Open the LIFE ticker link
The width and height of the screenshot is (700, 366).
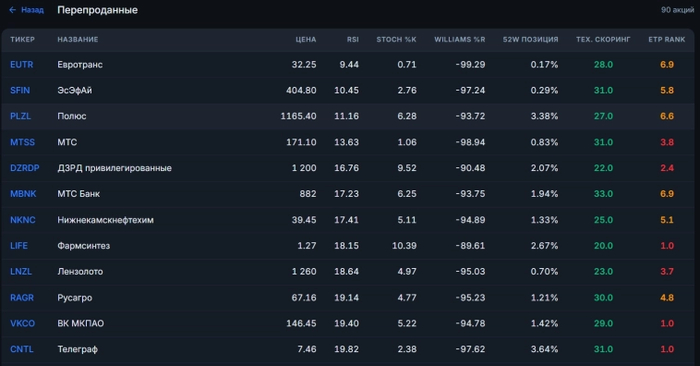pyautogui.click(x=19, y=245)
